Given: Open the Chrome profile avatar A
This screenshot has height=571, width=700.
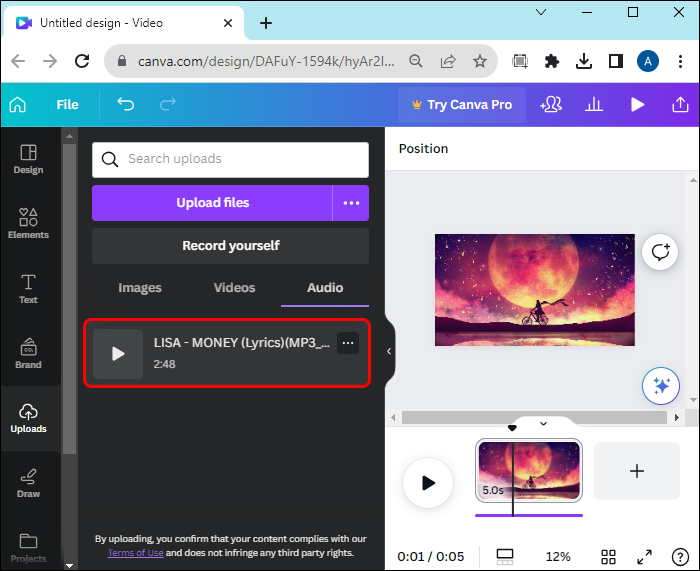Looking at the screenshot, I should point(648,61).
